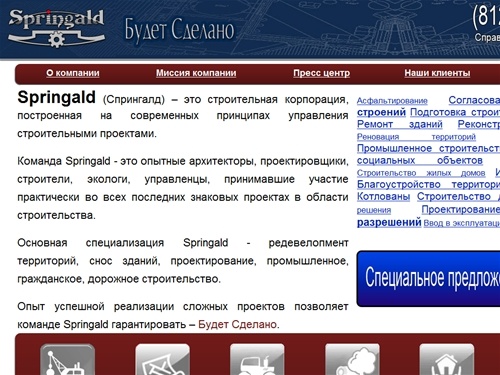This screenshot has width=500, height=375.
Task: Open the Строительство жилых домов link
Action: tap(421, 173)
